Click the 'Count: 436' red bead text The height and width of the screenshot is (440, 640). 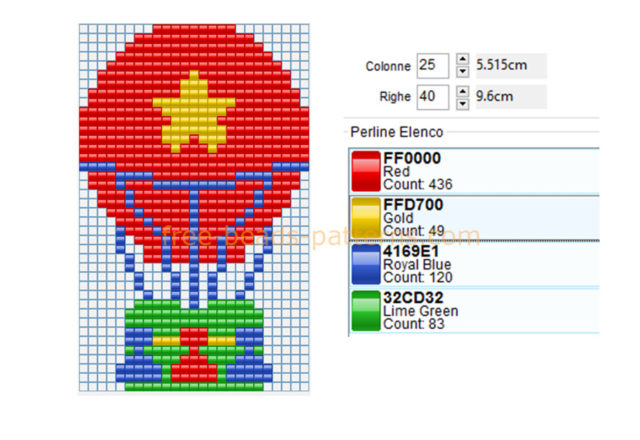pos(418,184)
